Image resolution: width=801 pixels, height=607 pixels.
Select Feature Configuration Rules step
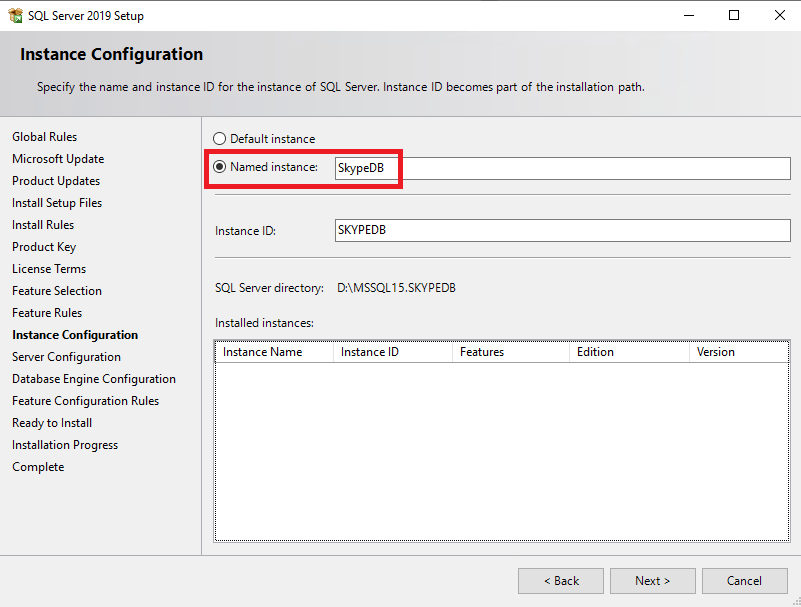[x=85, y=401]
